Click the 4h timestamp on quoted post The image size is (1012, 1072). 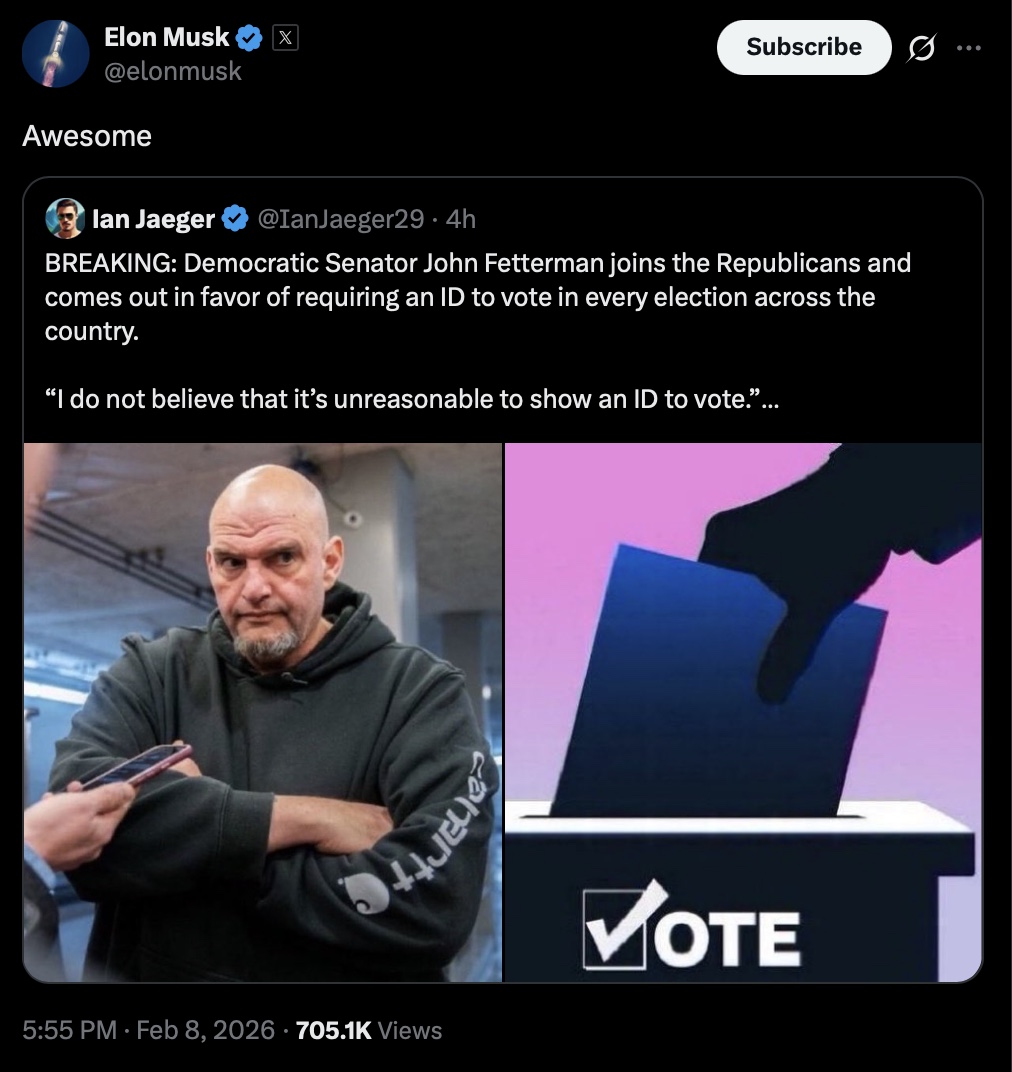pos(460,219)
